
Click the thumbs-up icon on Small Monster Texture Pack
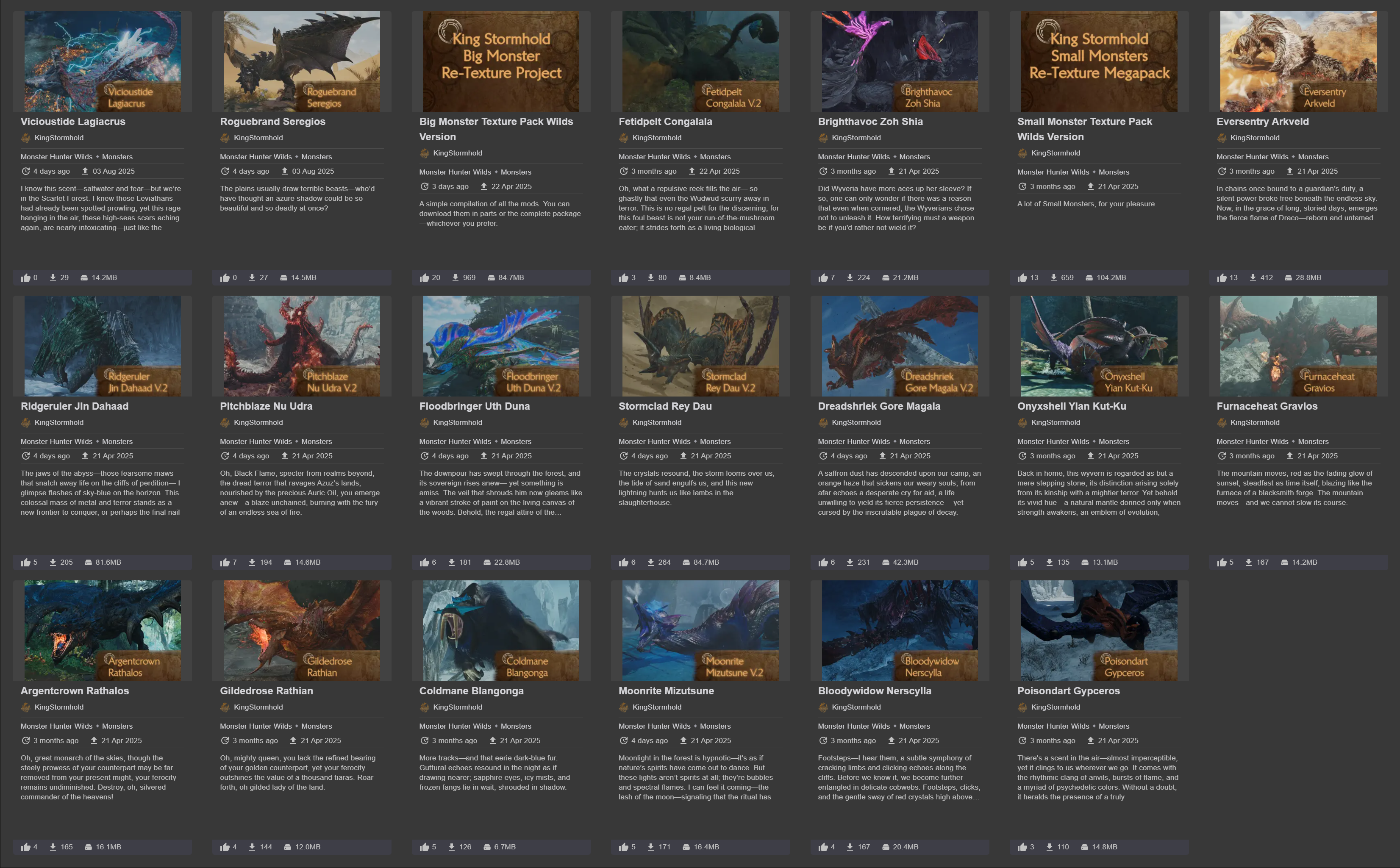[x=1022, y=278]
